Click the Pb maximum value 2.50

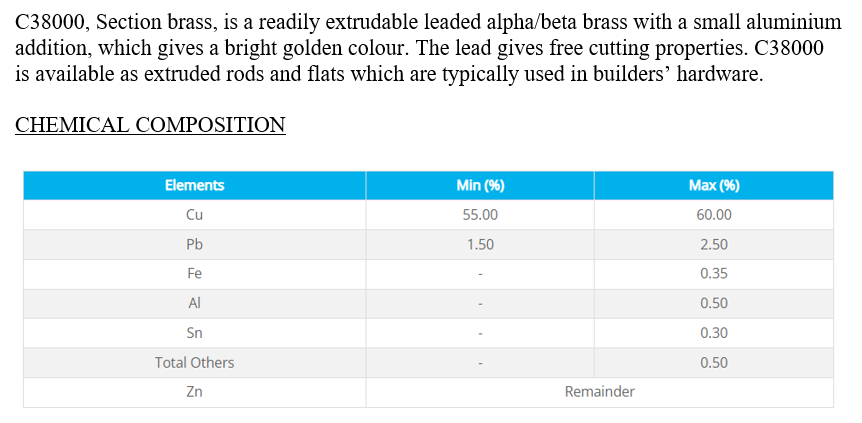[x=714, y=244]
